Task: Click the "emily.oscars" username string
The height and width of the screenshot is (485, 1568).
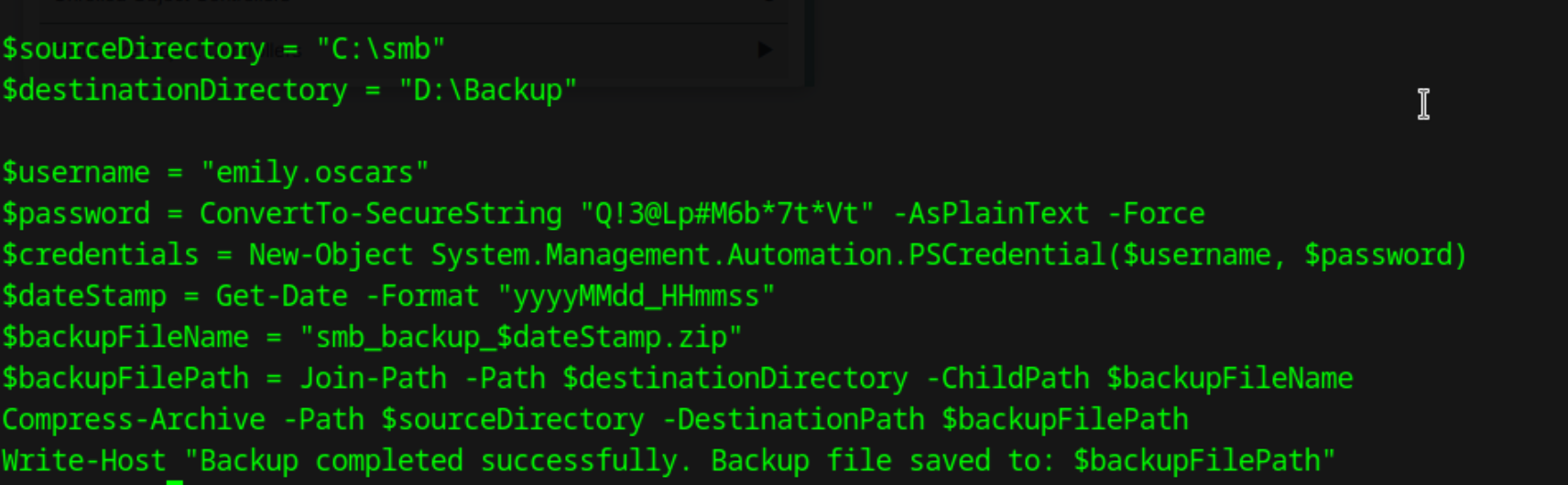Action: point(315,172)
